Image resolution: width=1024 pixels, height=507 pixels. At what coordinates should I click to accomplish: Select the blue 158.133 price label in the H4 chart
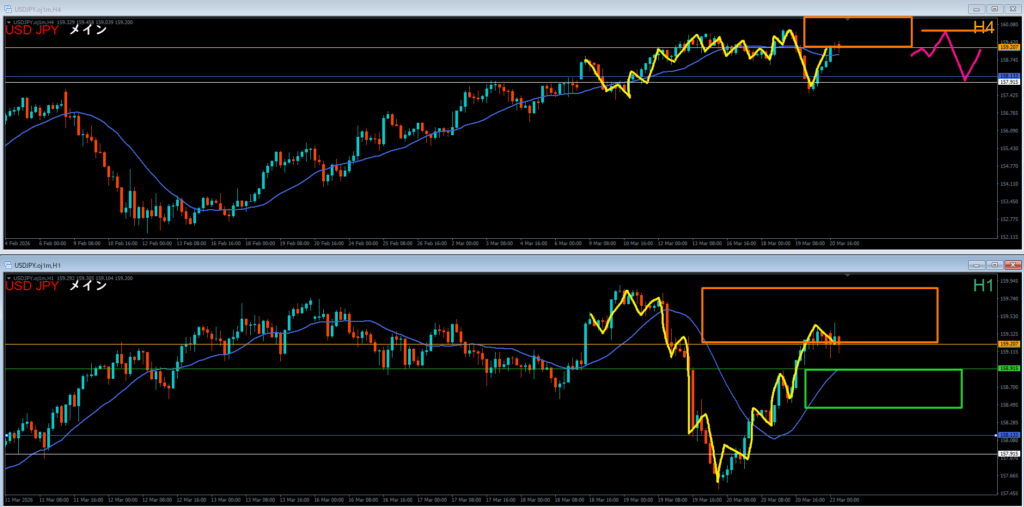(1008, 76)
